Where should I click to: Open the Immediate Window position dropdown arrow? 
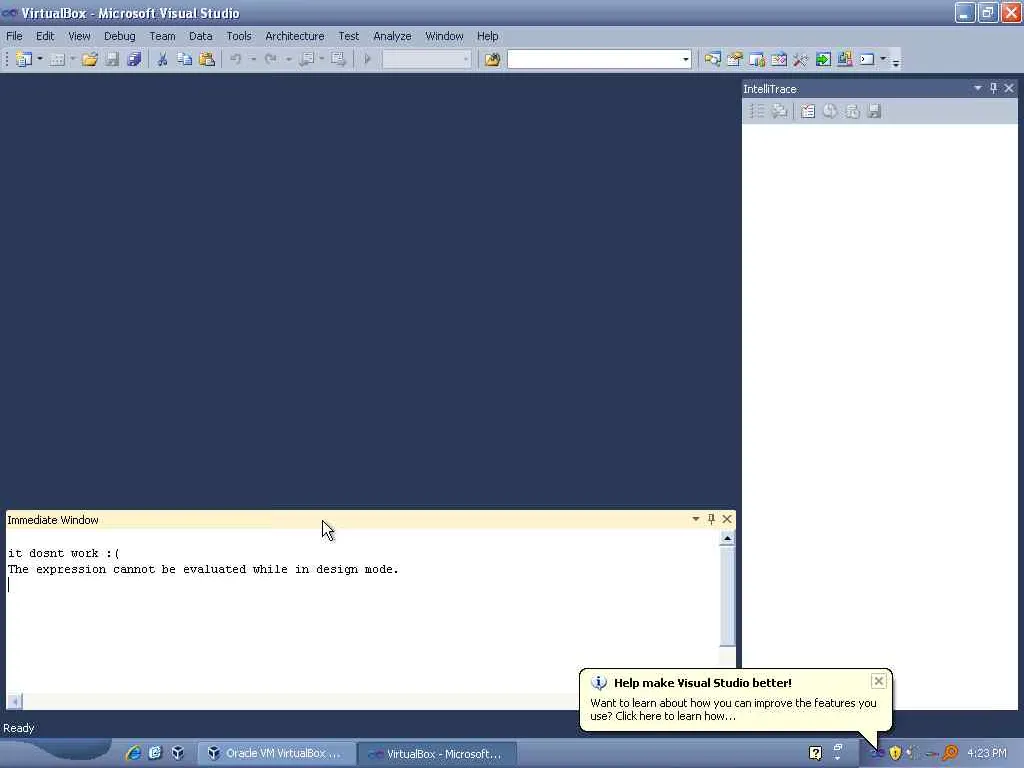[696, 519]
